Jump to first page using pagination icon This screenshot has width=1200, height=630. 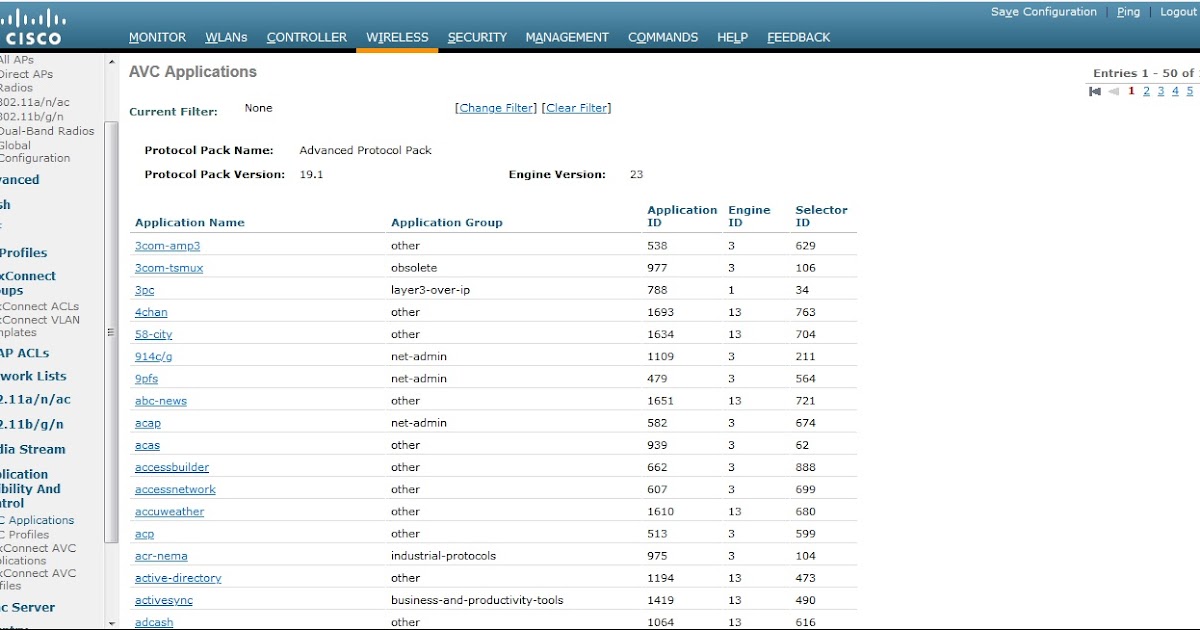pos(1096,89)
